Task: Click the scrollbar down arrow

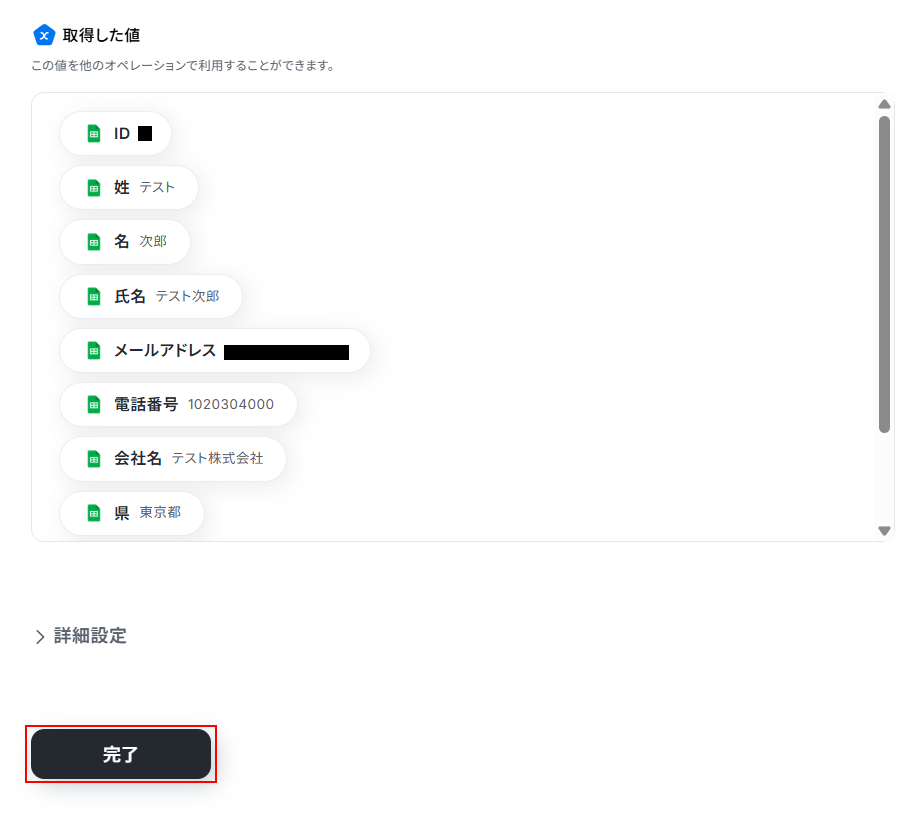Action: click(x=884, y=531)
